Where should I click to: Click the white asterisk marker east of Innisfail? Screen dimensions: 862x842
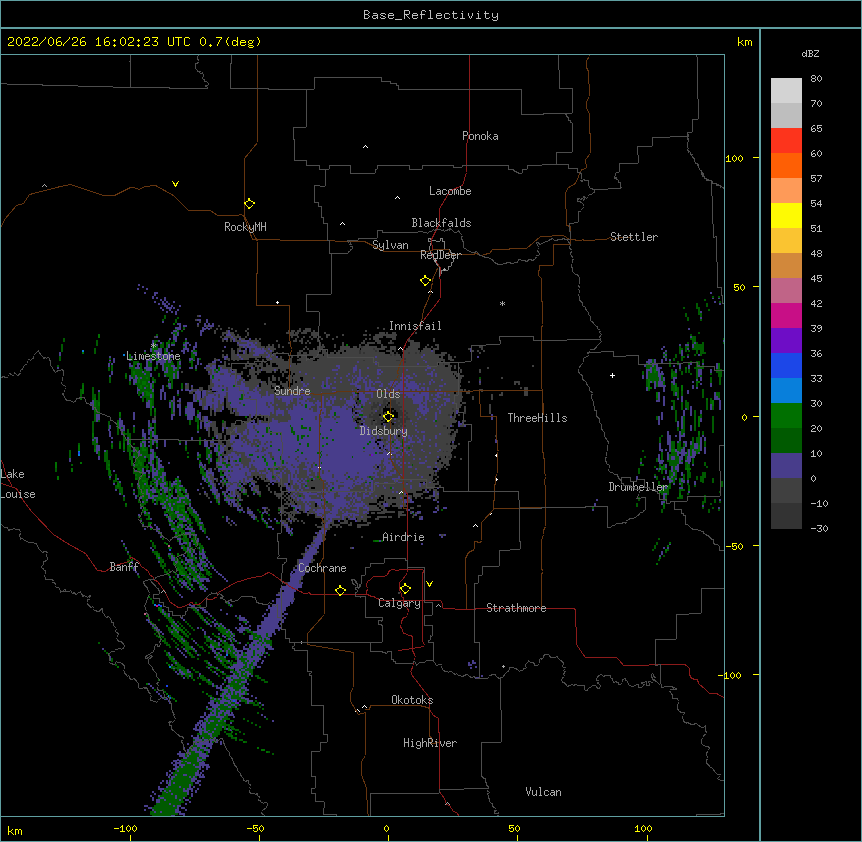502,303
